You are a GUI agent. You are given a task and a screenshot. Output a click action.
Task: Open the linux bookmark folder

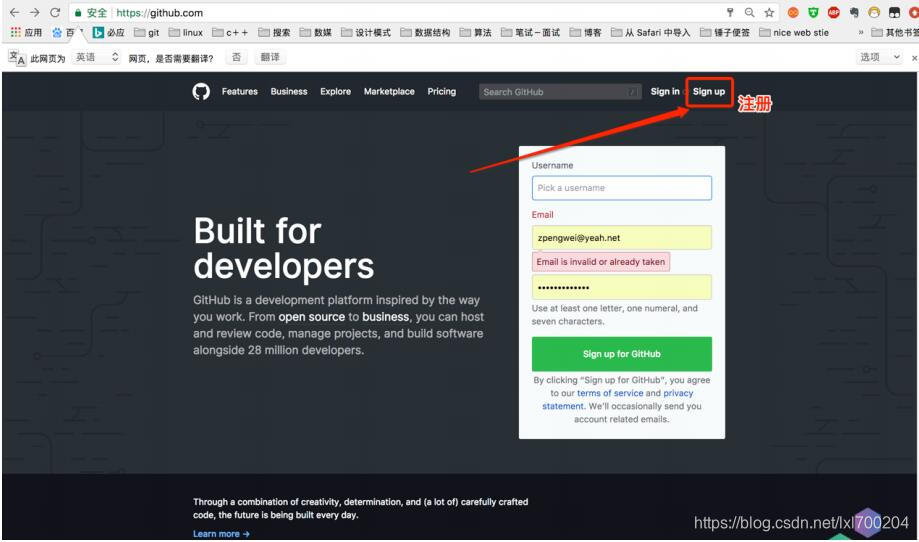[x=186, y=32]
